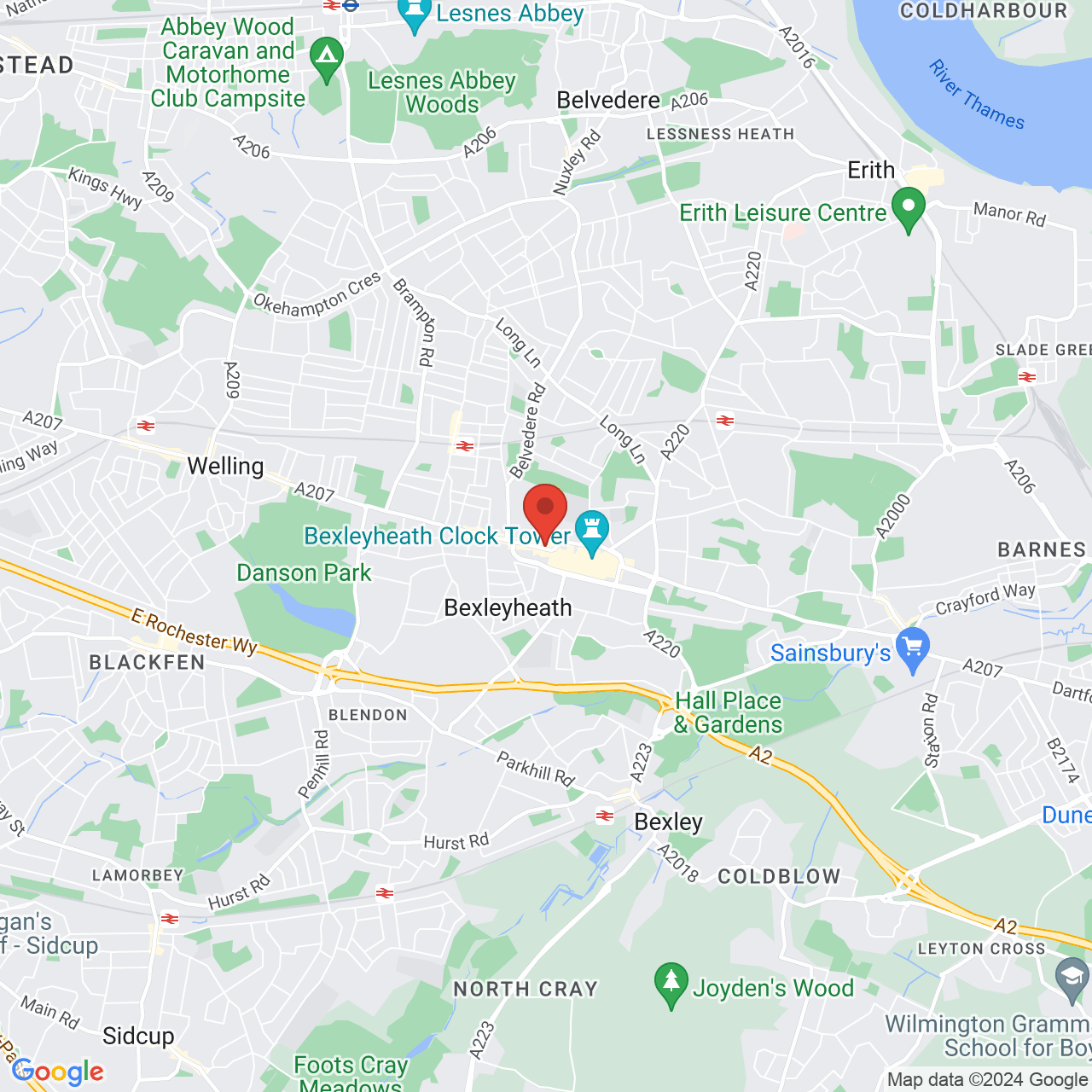1092x1092 pixels.
Task: Click the Welling railway station icon
Action: [147, 425]
